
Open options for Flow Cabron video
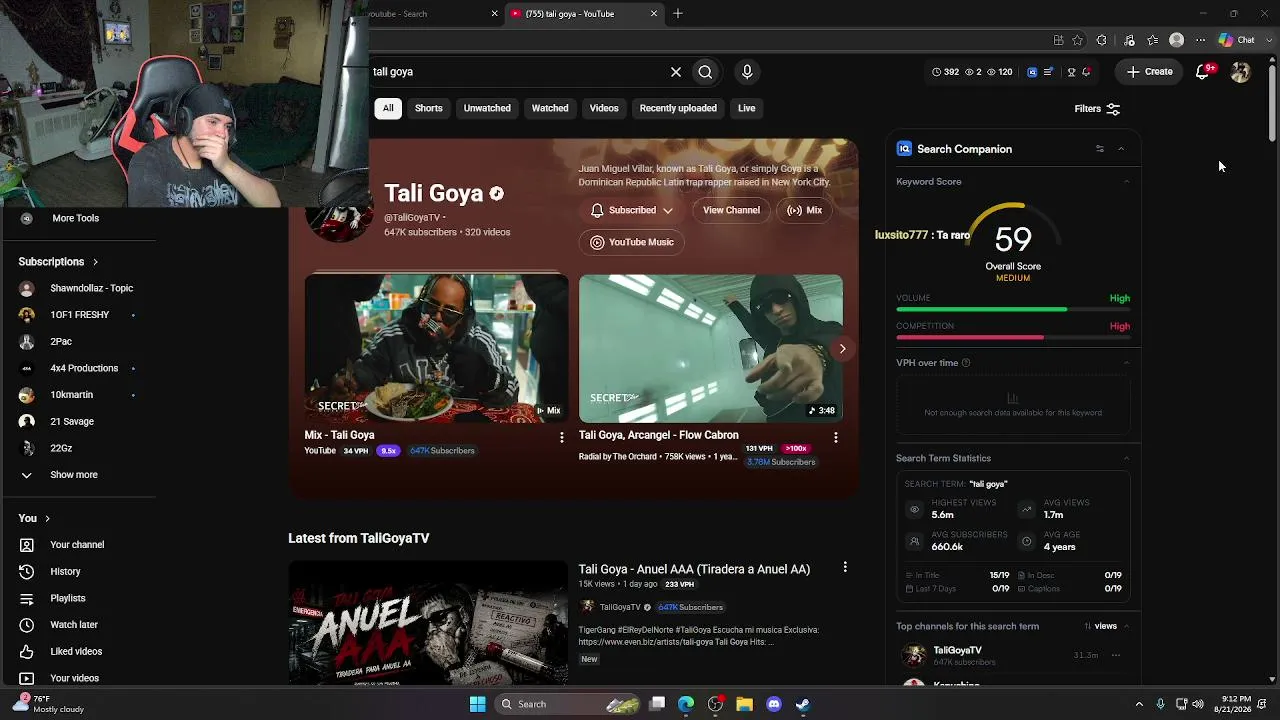(836, 437)
